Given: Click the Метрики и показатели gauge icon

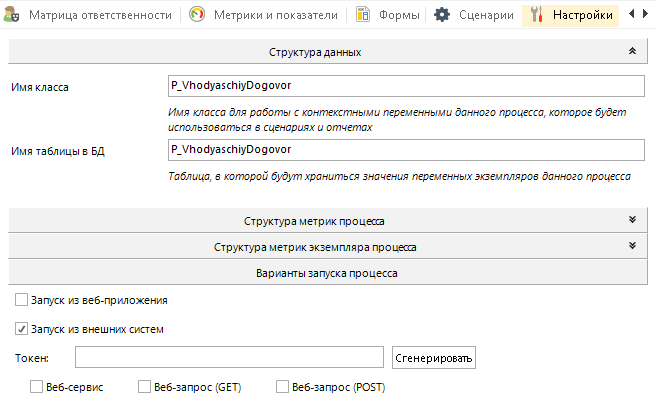Looking at the screenshot, I should click(x=199, y=16).
